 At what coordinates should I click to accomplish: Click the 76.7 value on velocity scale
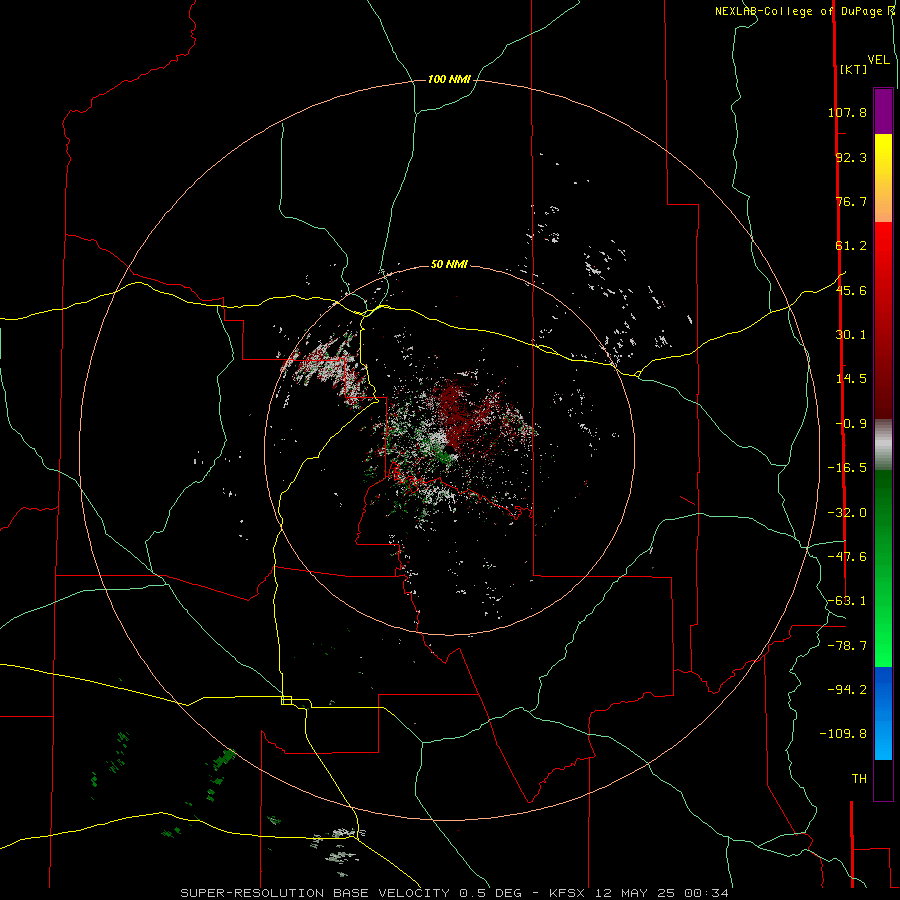(x=851, y=201)
